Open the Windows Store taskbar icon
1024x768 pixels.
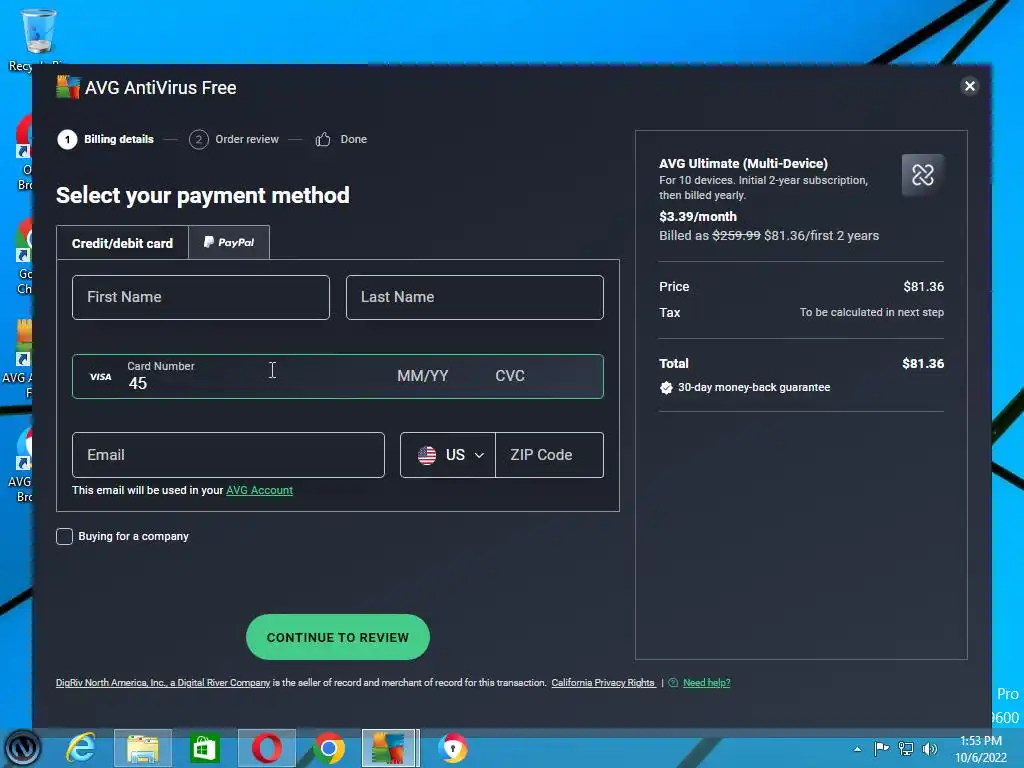[204, 748]
